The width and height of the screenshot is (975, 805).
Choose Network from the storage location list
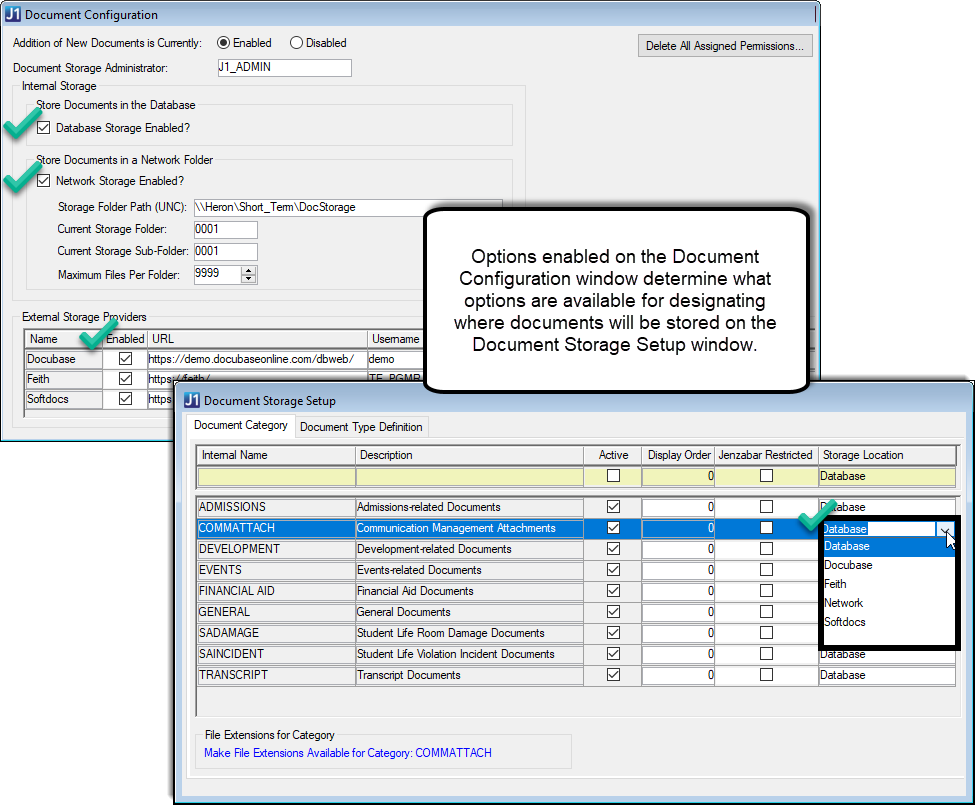(843, 603)
